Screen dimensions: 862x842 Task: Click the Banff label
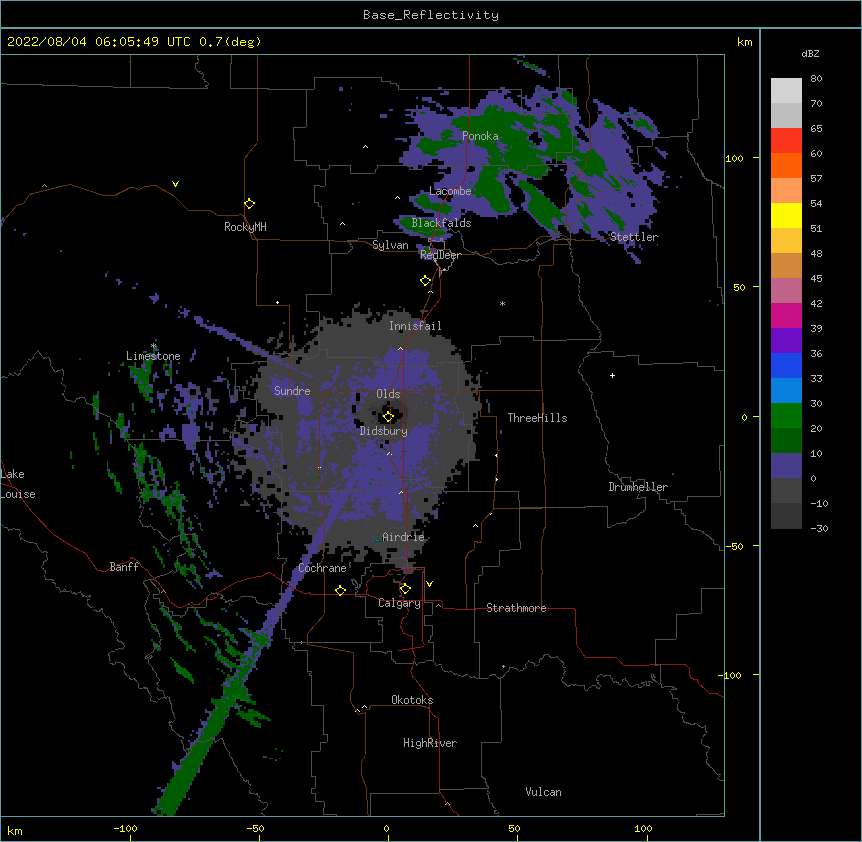coord(124,567)
